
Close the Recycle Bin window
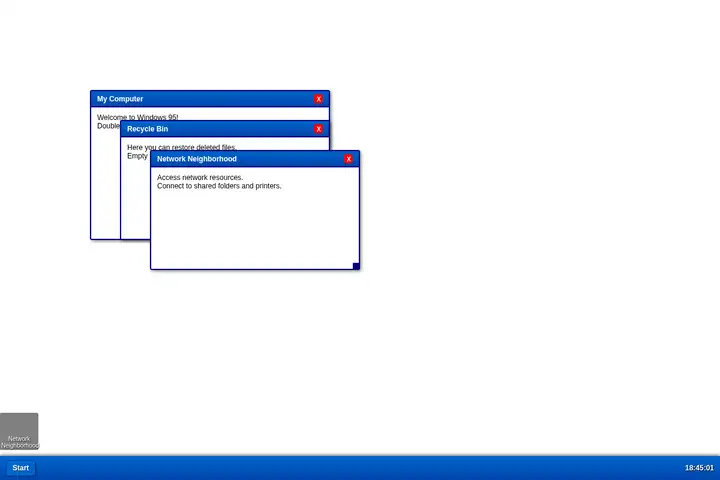(318, 129)
